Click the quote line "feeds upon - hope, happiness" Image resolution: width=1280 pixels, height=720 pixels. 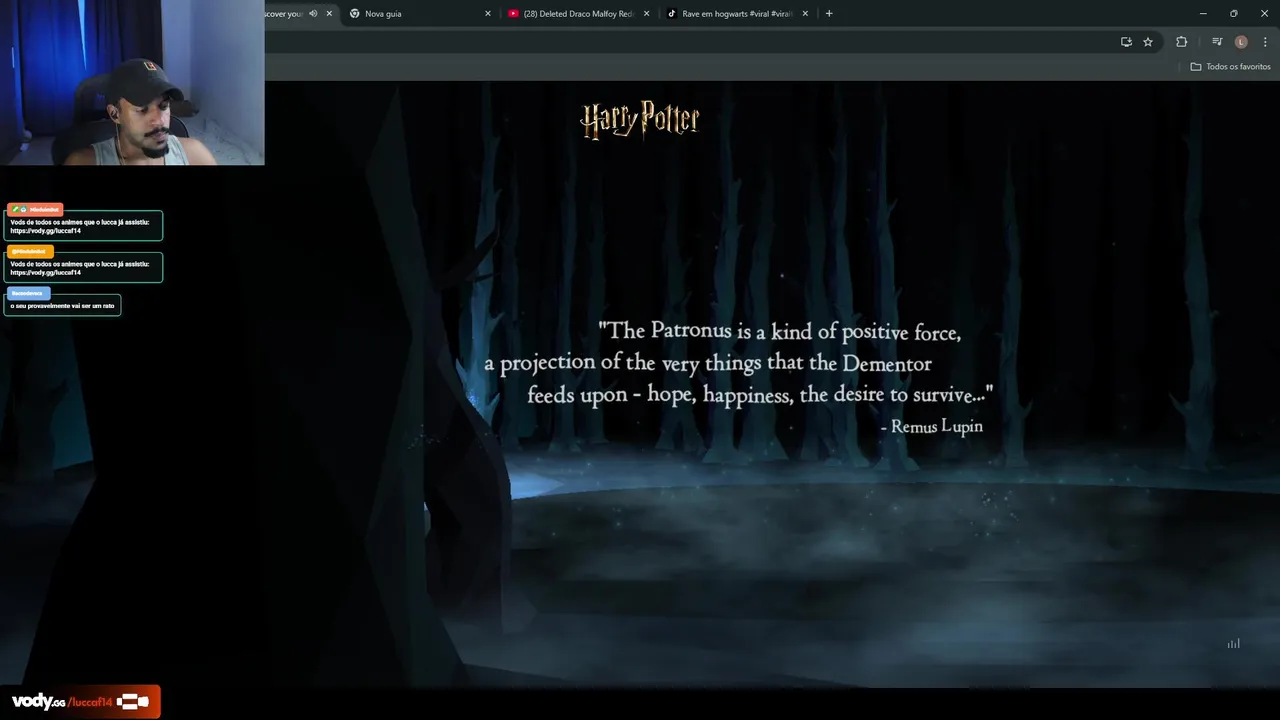pos(760,394)
